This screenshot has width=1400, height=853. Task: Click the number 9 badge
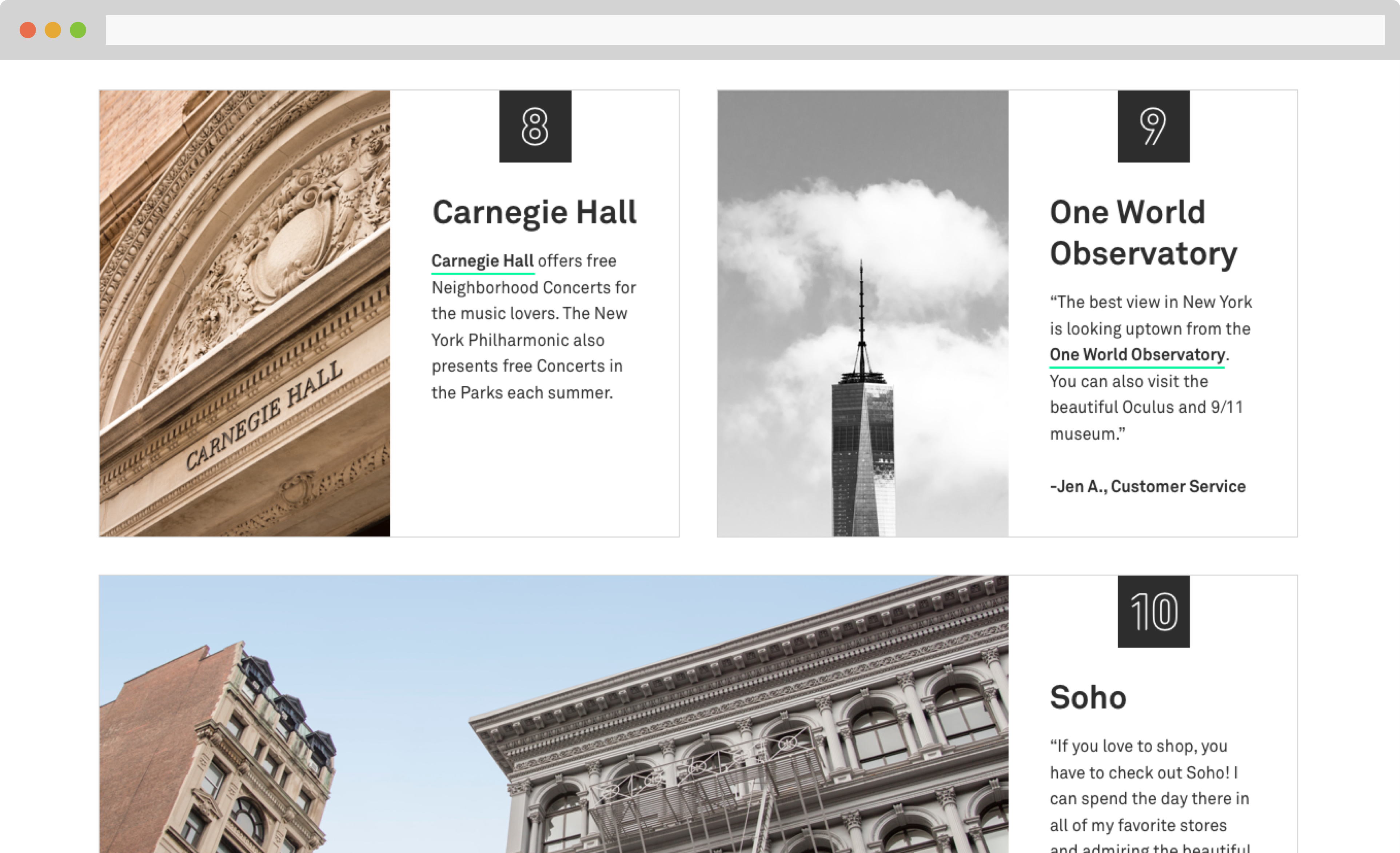1153,126
